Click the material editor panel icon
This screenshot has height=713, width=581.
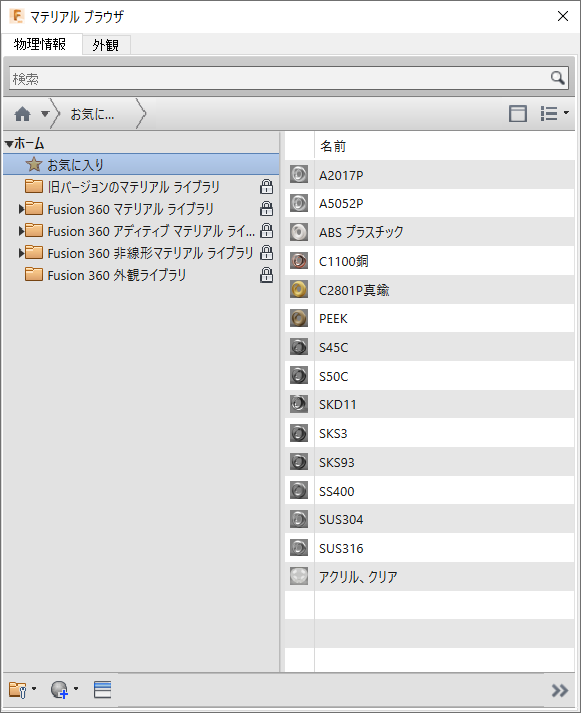coord(102,689)
